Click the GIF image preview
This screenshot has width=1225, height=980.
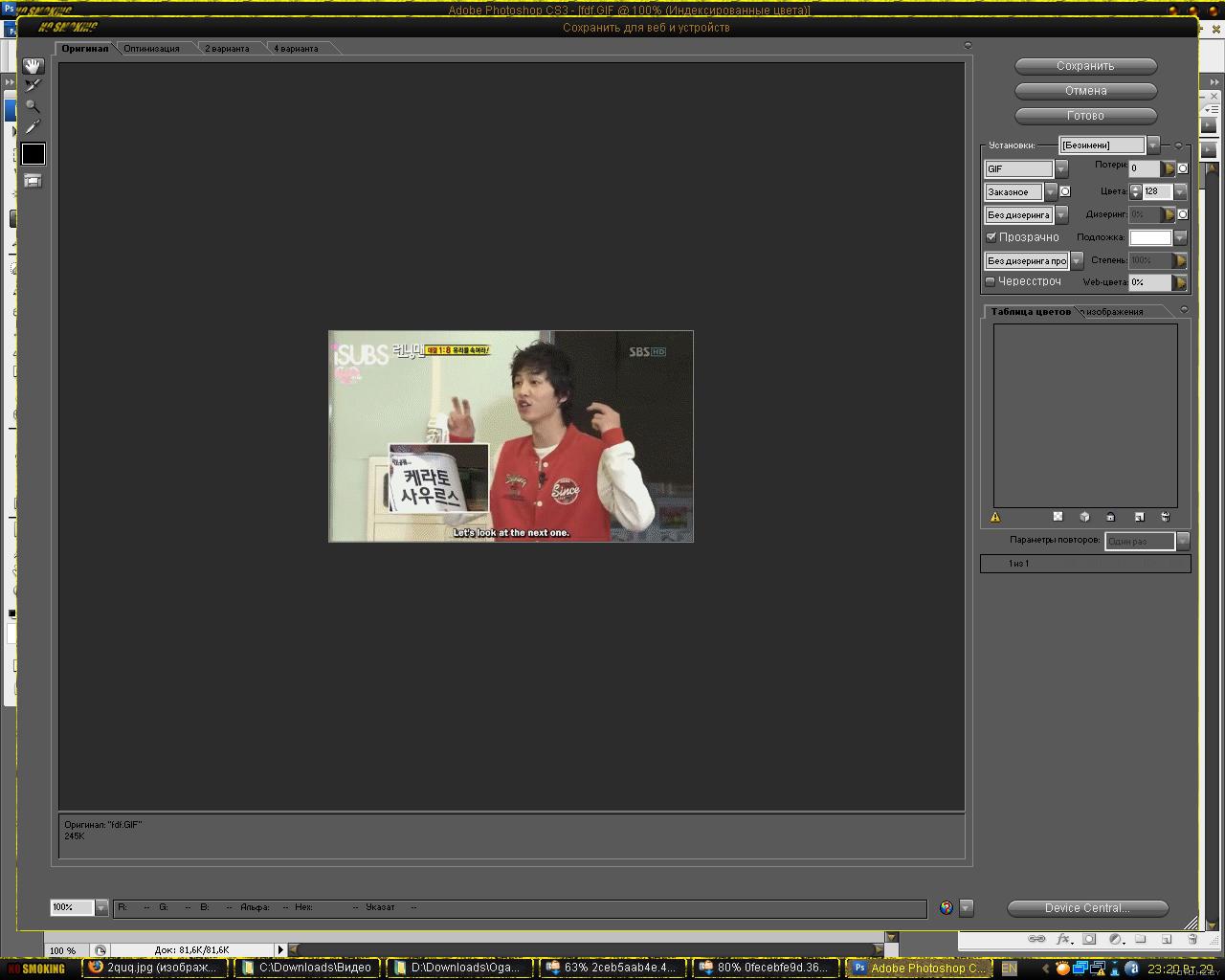(x=511, y=436)
